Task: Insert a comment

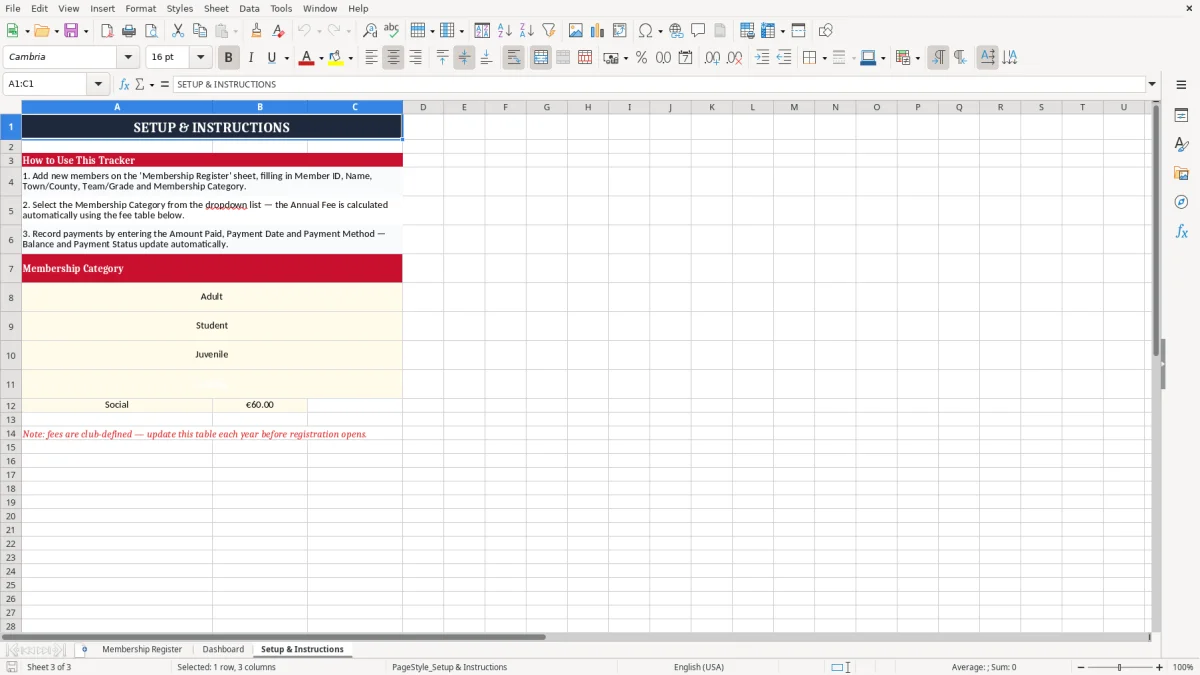Action: coord(698,31)
